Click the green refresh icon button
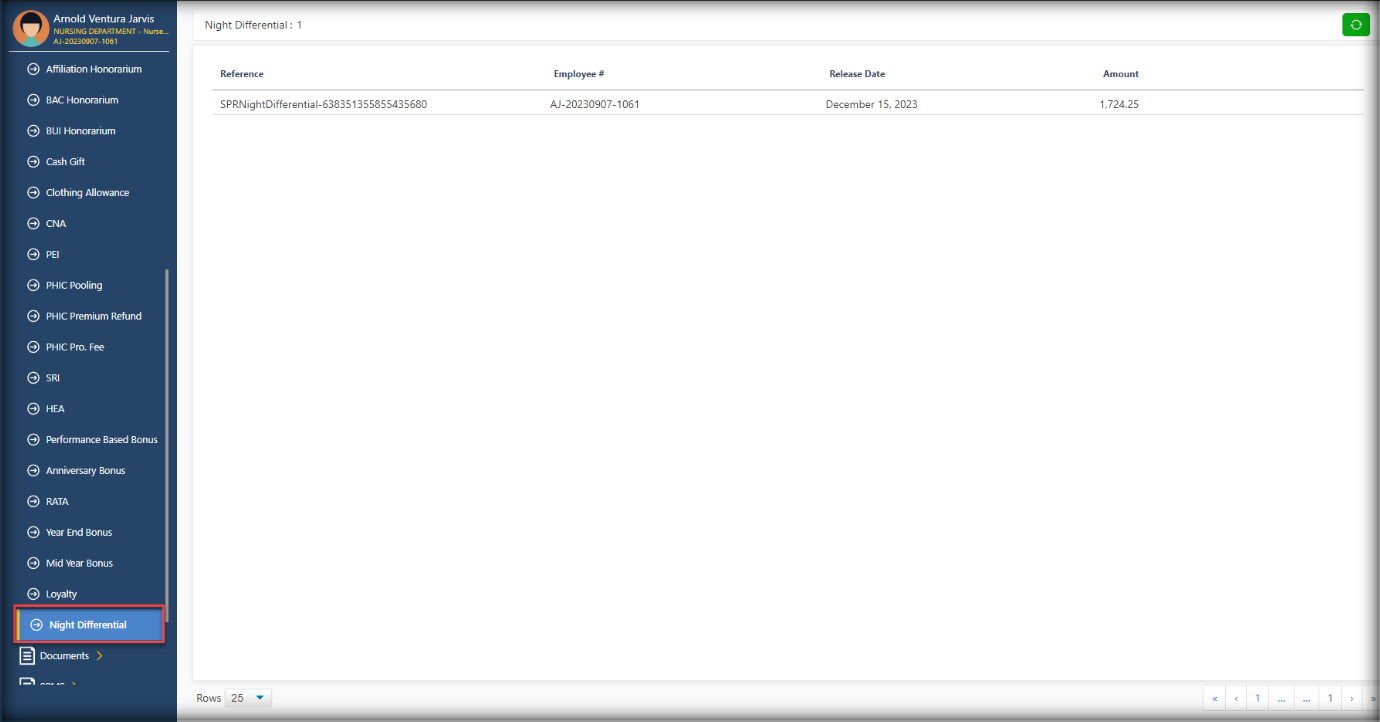1380x722 pixels. coord(1355,25)
